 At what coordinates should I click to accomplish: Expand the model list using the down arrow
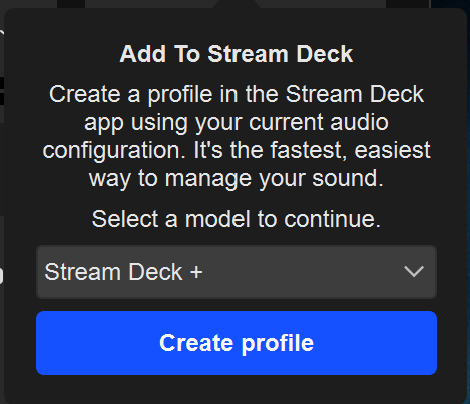[414, 272]
